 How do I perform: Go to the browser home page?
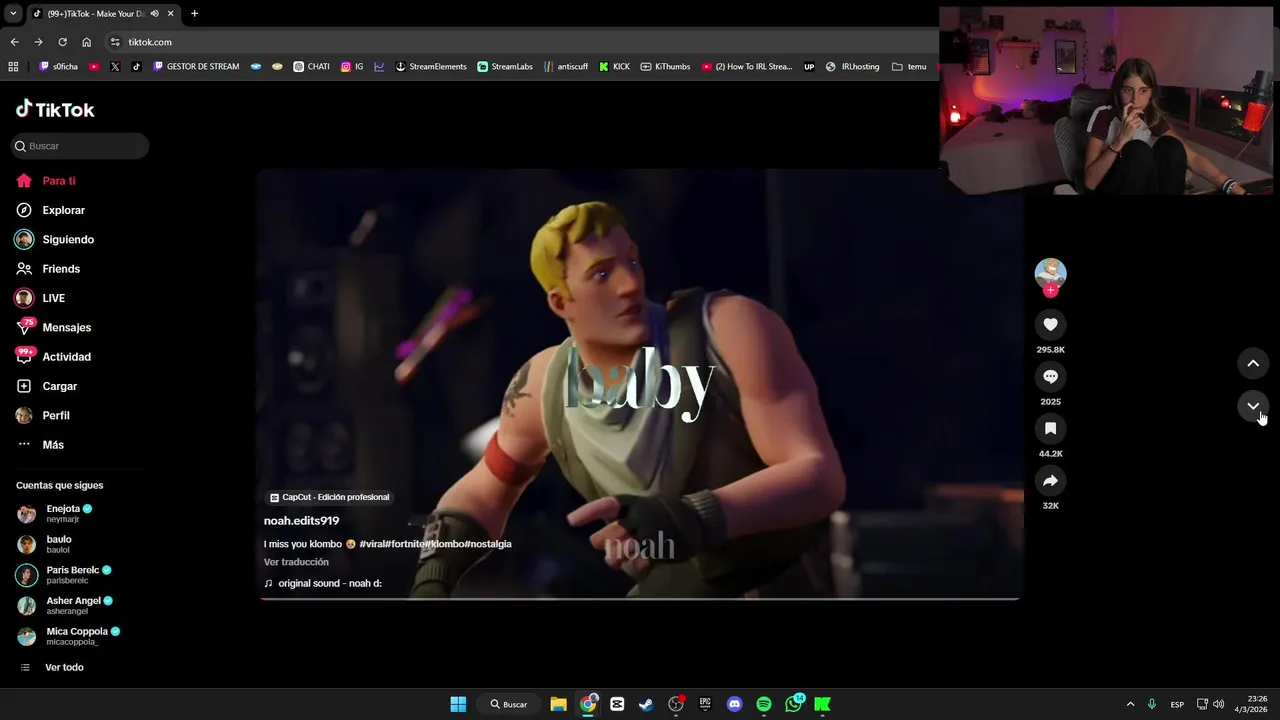pyautogui.click(x=87, y=42)
